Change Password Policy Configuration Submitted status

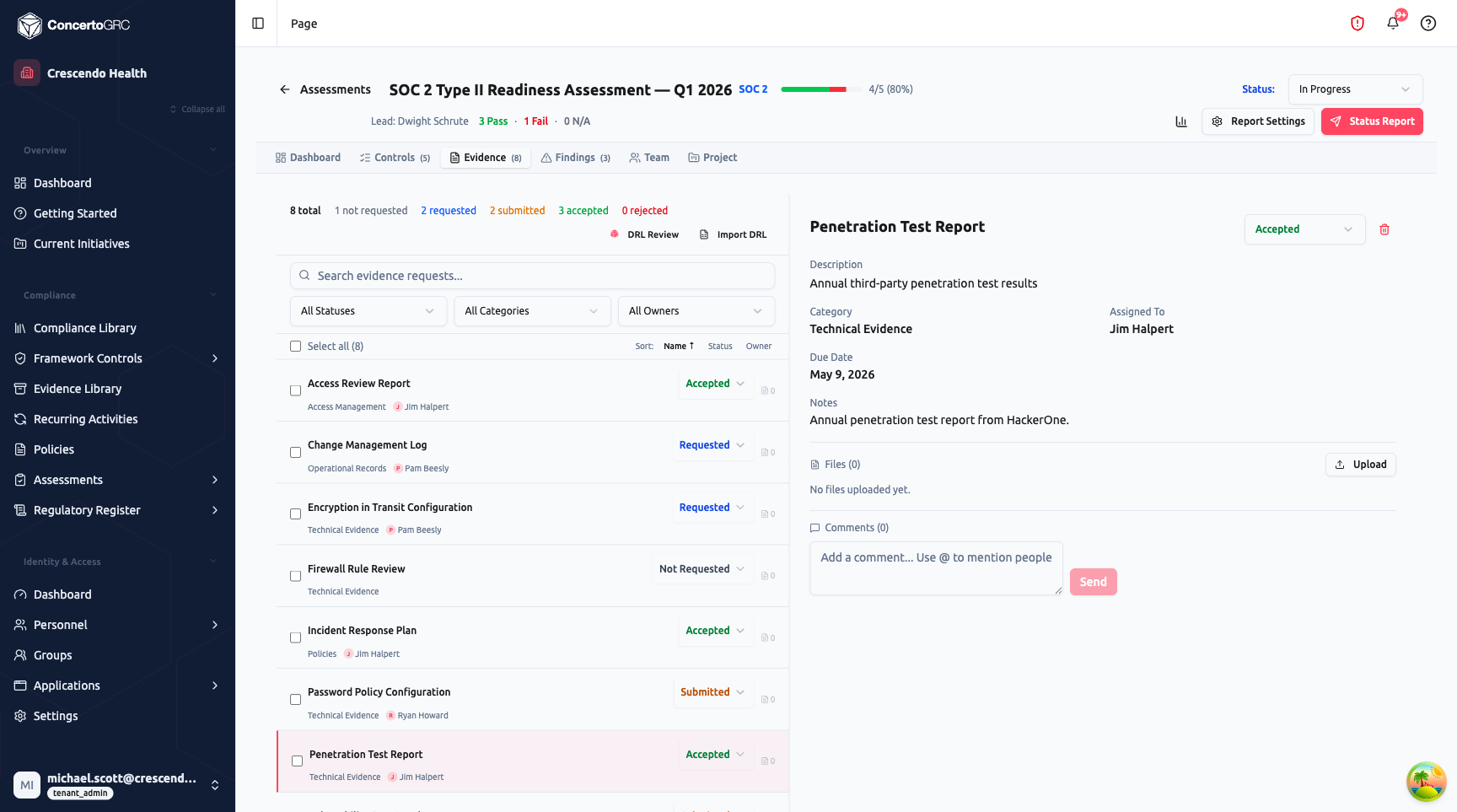coord(712,692)
